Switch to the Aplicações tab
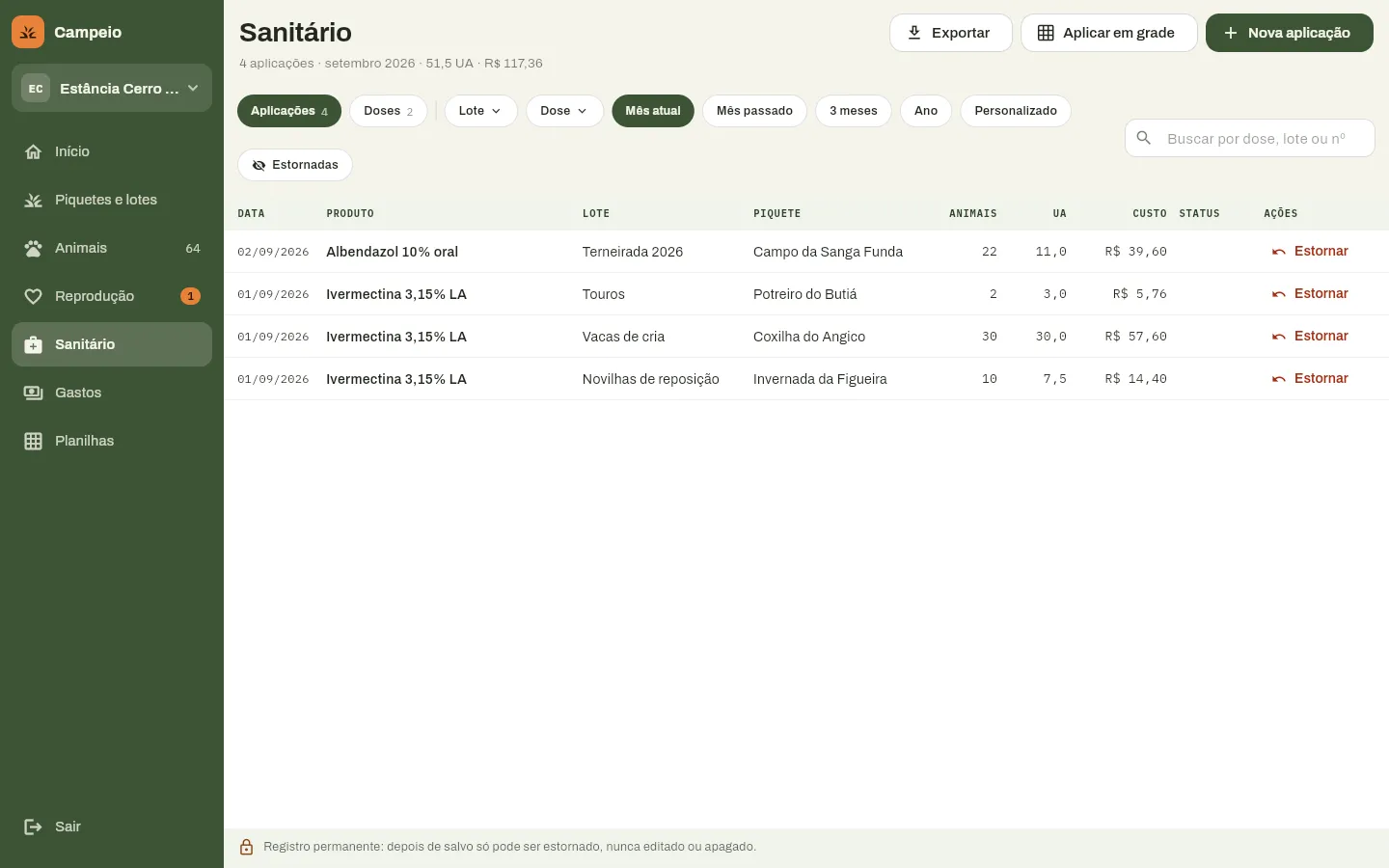The image size is (1389, 868). [x=289, y=111]
